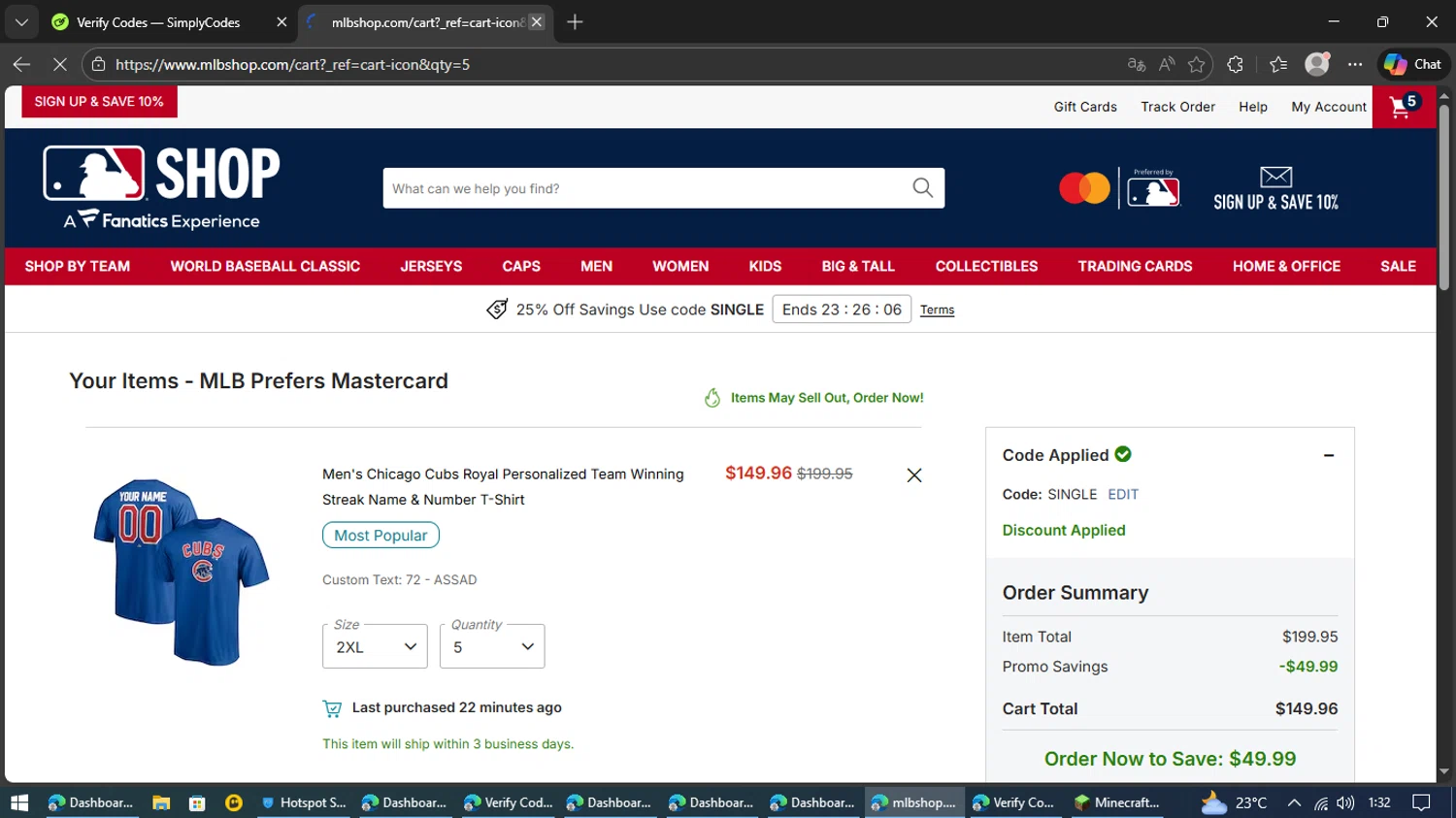Viewport: 1456px width, 818px height.
Task: Open browser extensions icon
Action: coord(1235,64)
